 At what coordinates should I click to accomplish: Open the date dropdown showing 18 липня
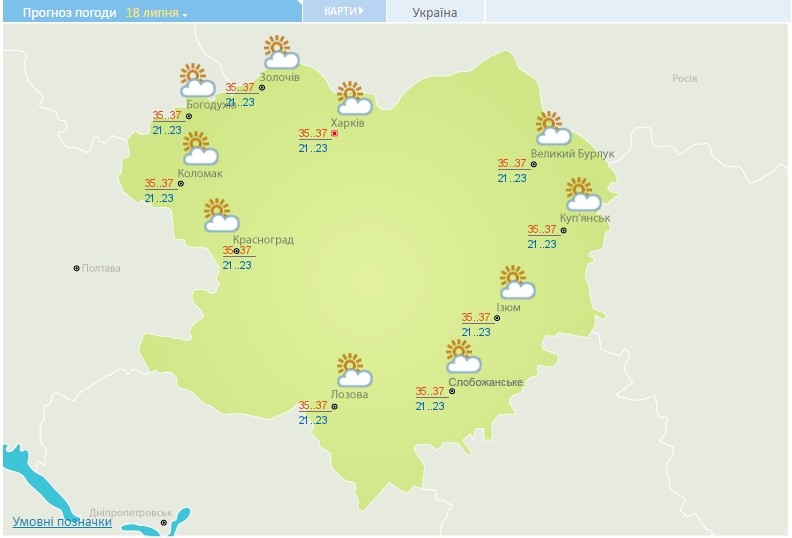[x=156, y=13]
